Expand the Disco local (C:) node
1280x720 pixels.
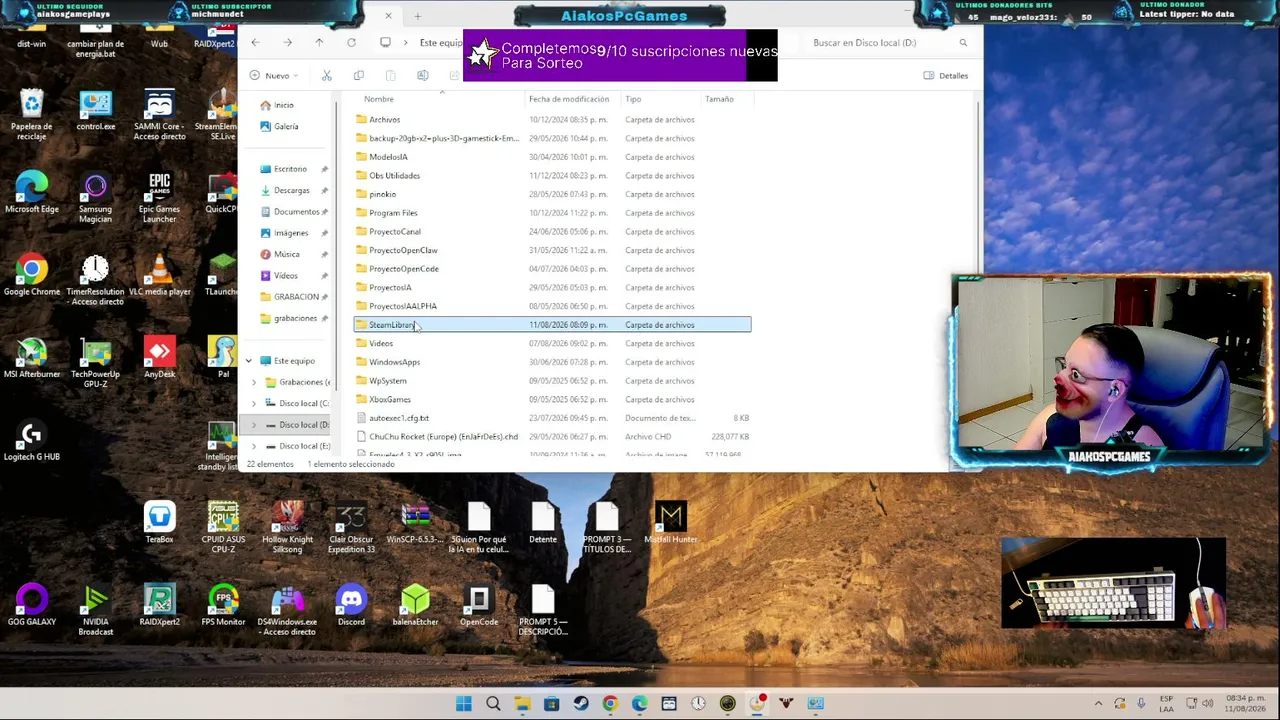click(x=254, y=403)
